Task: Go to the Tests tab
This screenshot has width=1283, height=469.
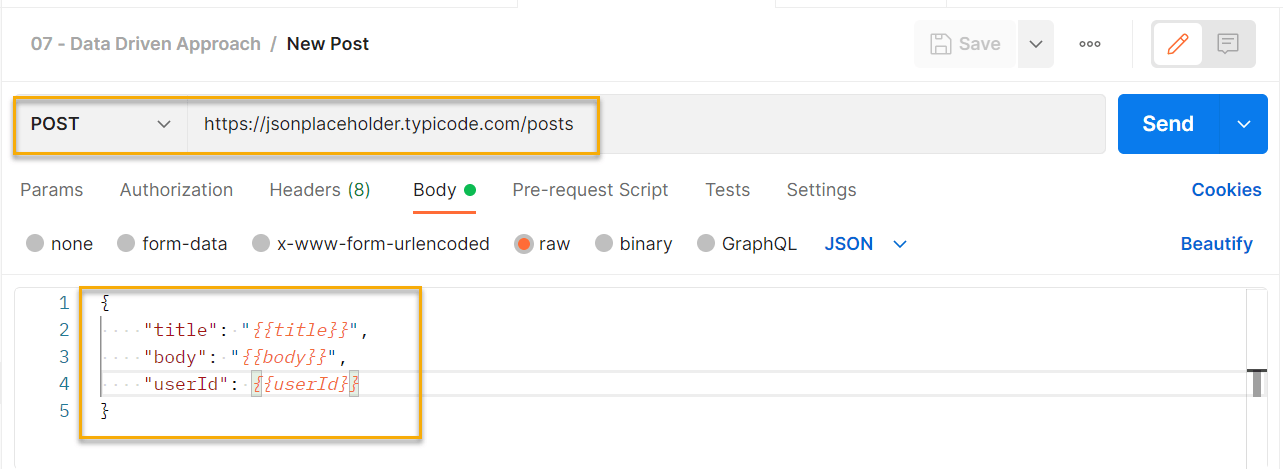Action: pos(727,190)
